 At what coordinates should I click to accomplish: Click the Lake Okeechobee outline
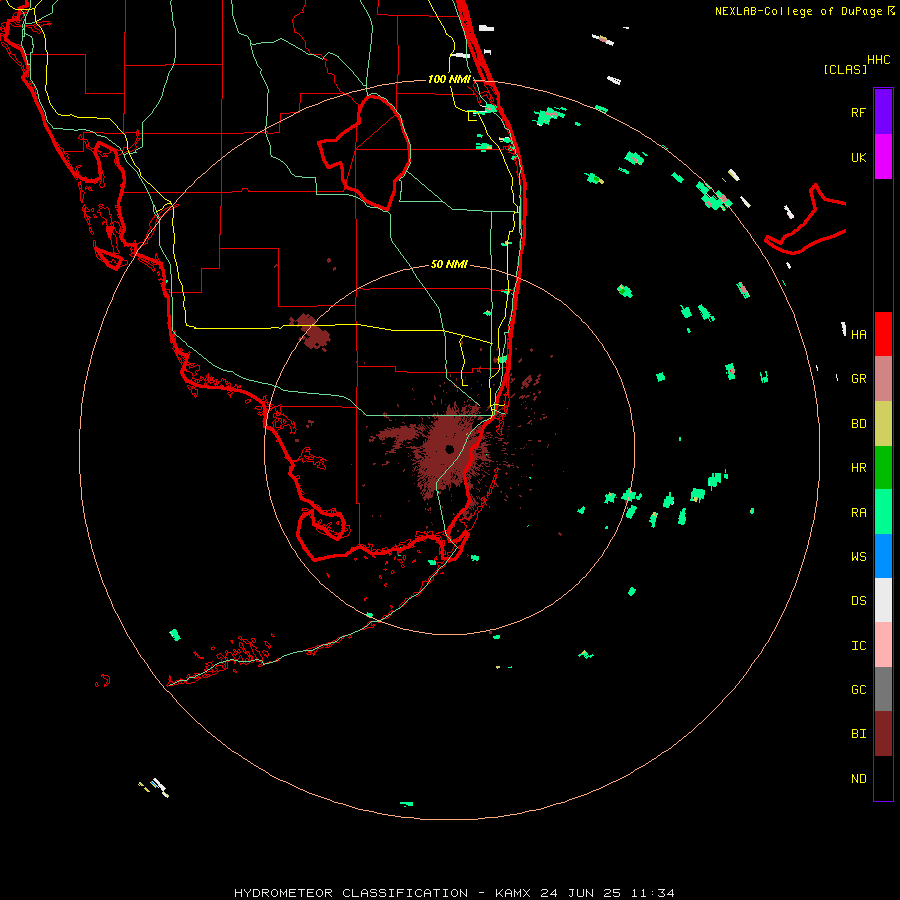[x=364, y=152]
